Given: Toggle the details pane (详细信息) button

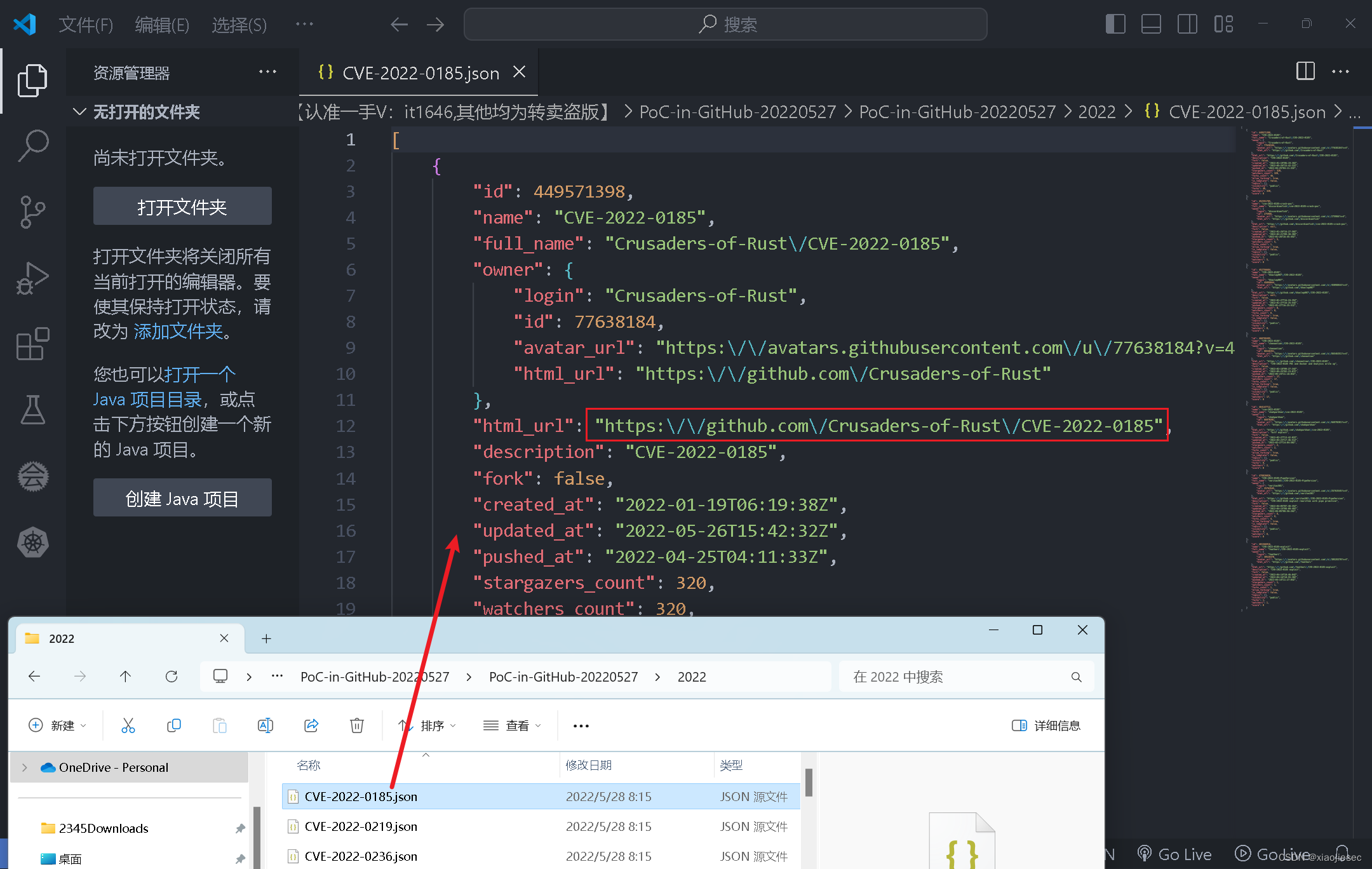Looking at the screenshot, I should (1046, 725).
